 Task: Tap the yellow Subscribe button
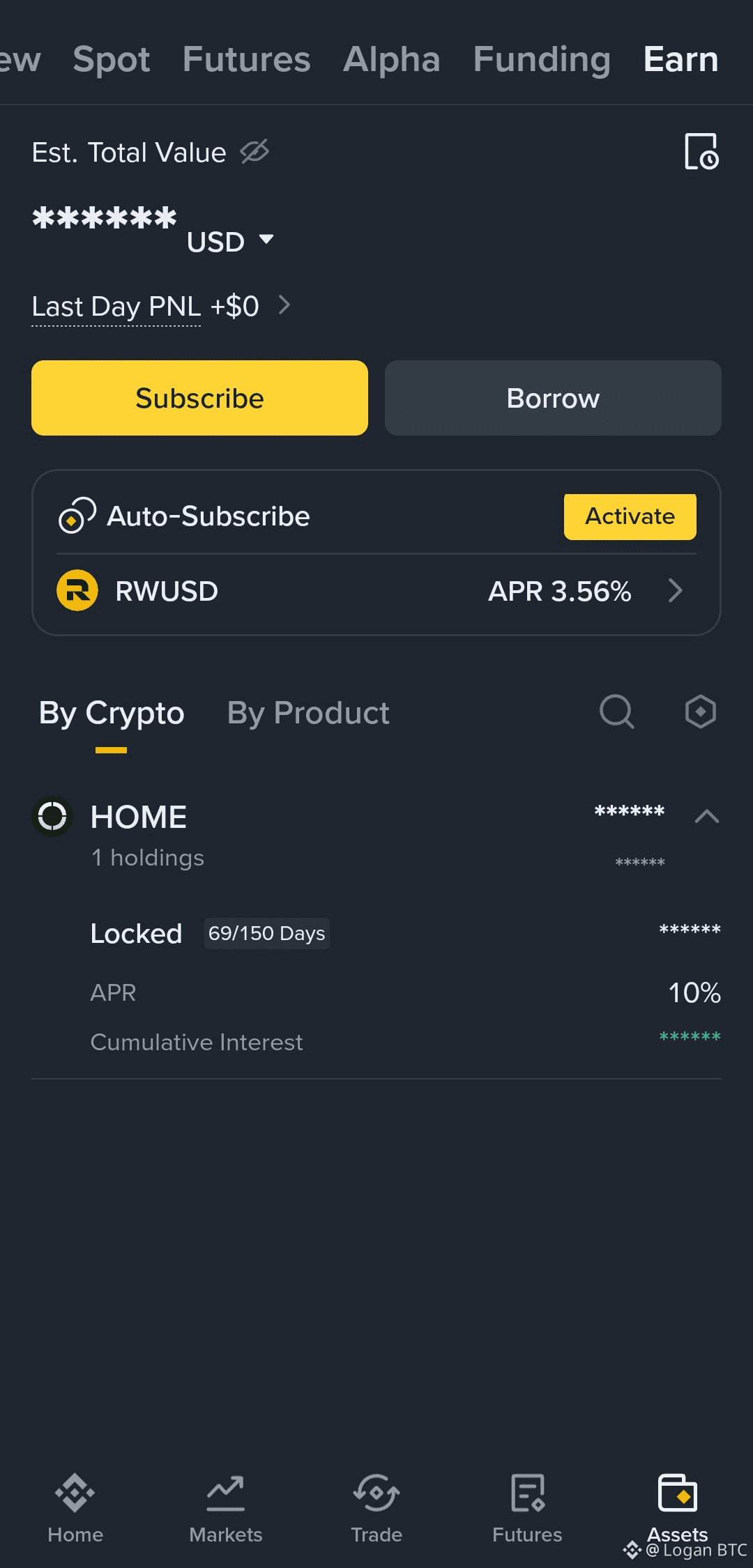(199, 398)
